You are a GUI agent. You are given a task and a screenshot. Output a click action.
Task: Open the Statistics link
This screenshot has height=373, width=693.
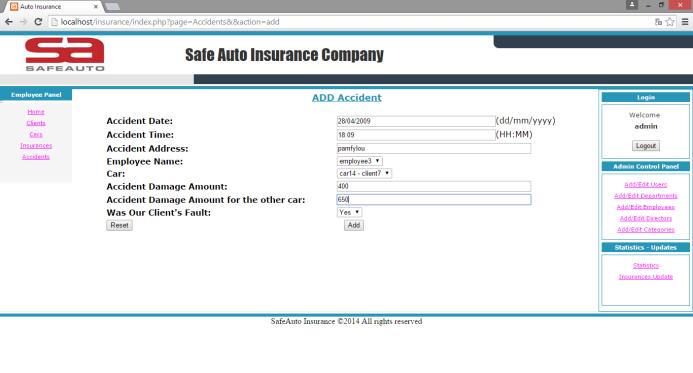pyautogui.click(x=646, y=266)
